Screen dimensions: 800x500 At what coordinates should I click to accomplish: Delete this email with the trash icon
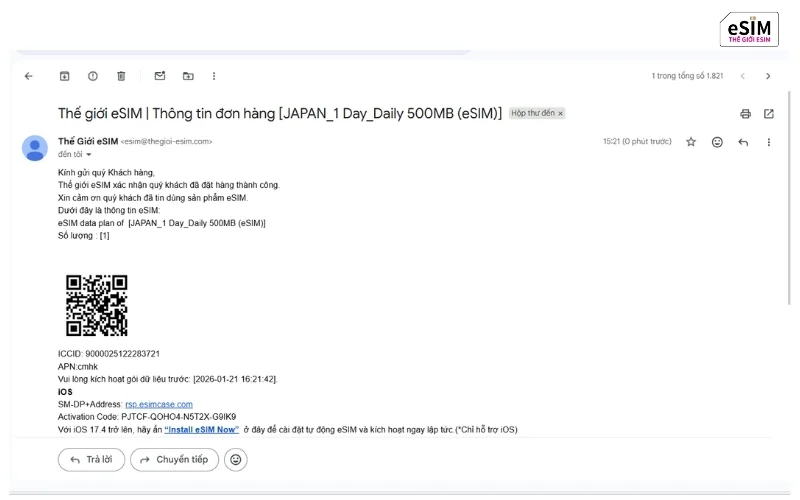tap(121, 76)
